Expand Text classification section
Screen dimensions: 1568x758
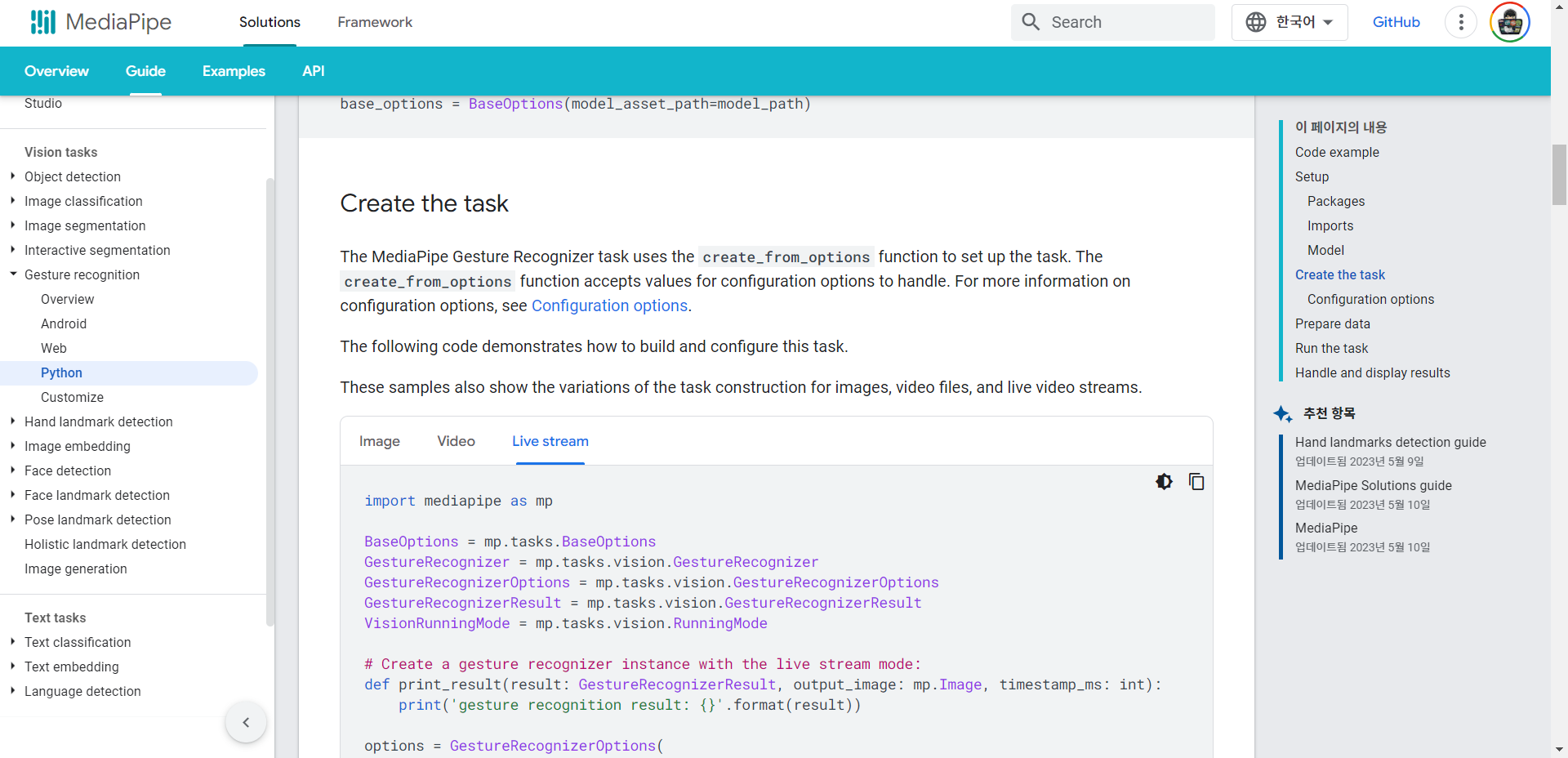click(x=12, y=641)
